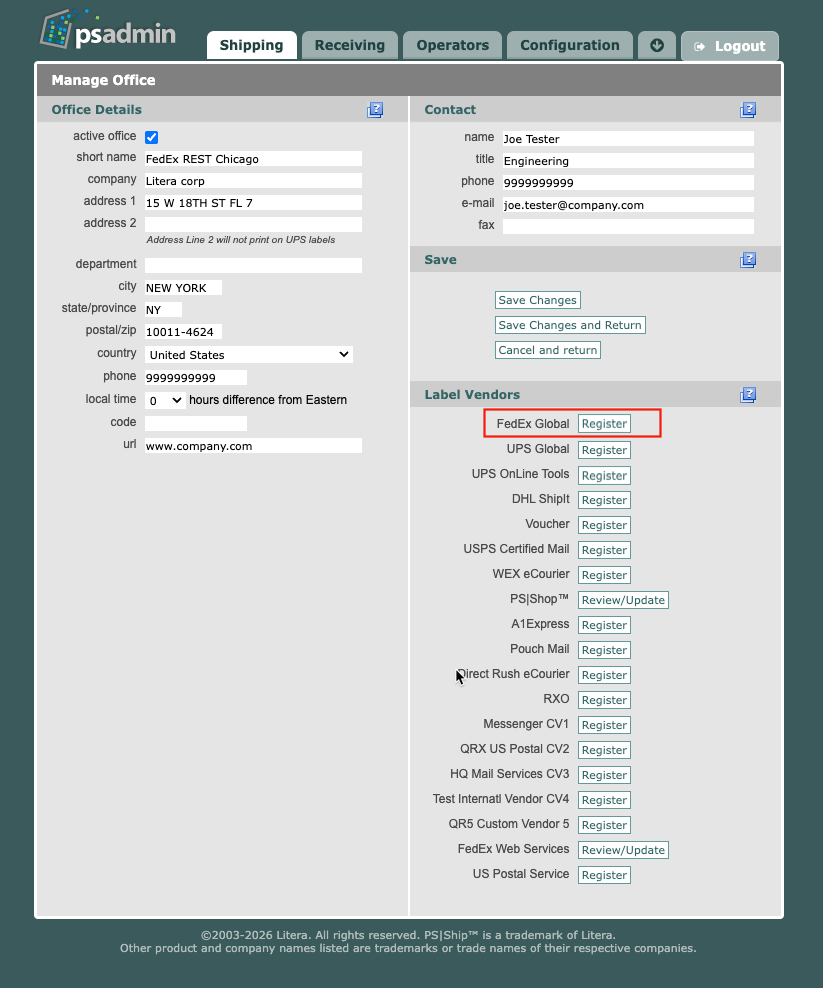
Task: Click the state/province field
Action: pyautogui.click(x=163, y=309)
